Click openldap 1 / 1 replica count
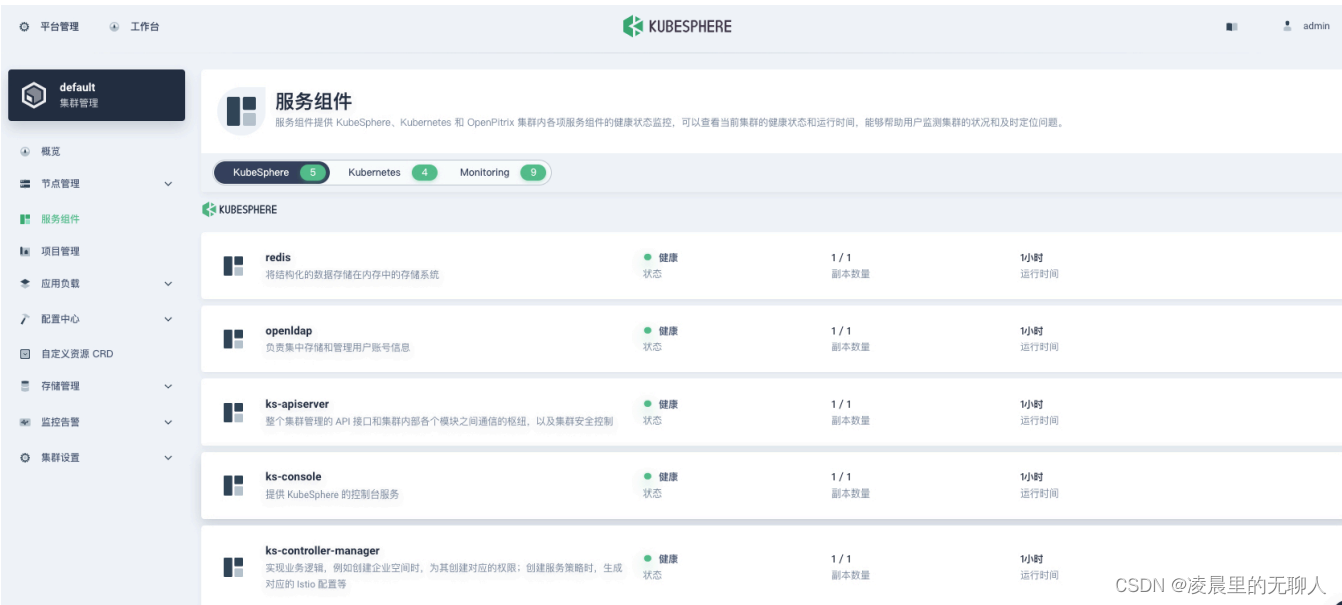 point(841,331)
